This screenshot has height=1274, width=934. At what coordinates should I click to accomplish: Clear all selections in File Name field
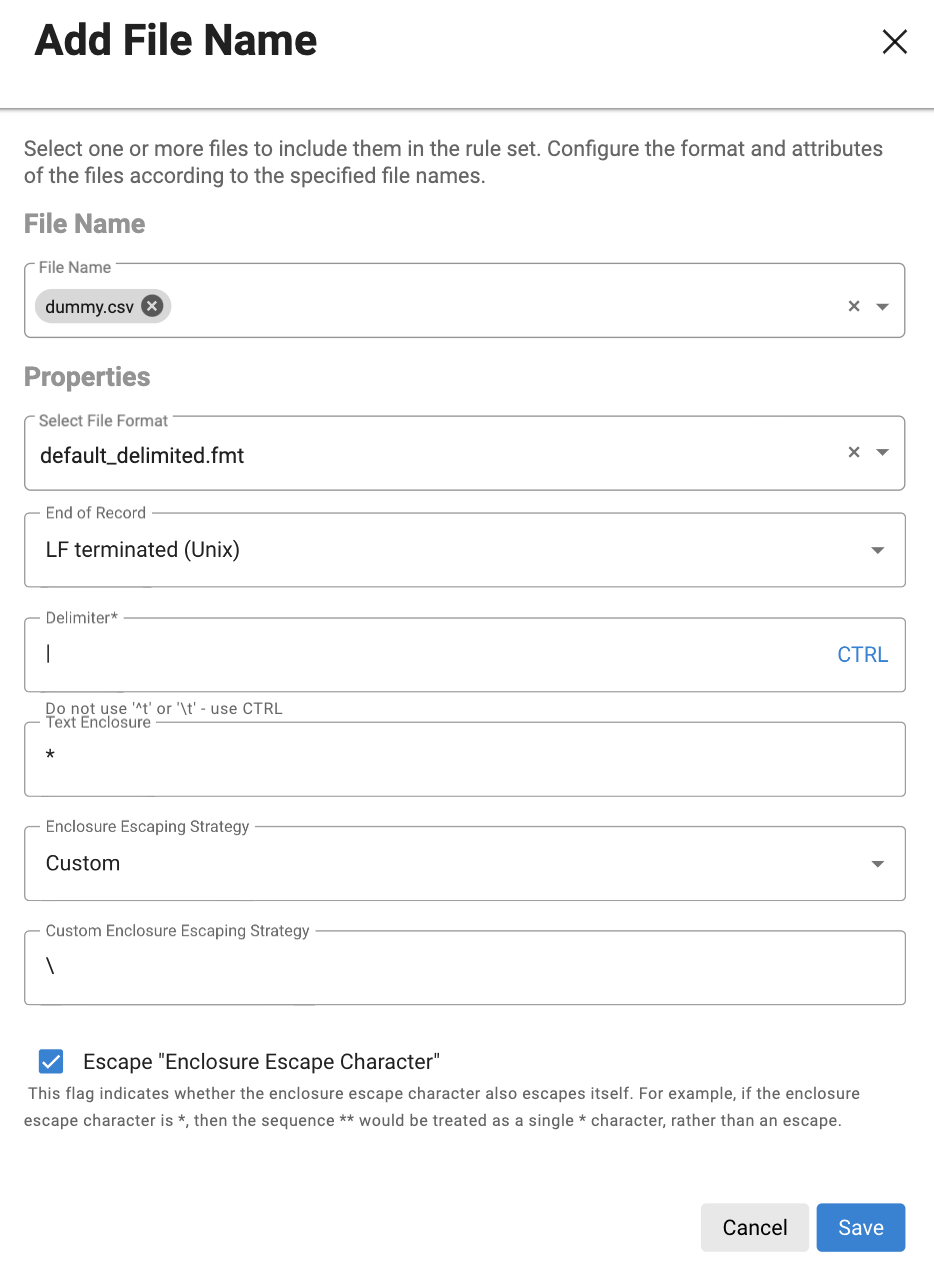(x=854, y=306)
